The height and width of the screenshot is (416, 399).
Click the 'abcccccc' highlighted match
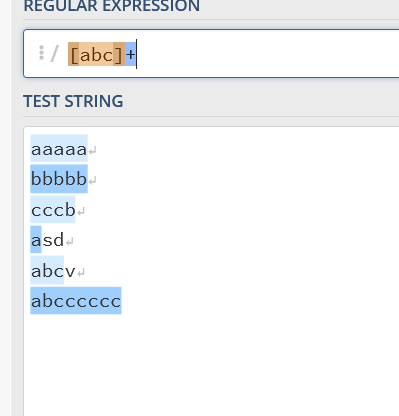click(x=76, y=300)
